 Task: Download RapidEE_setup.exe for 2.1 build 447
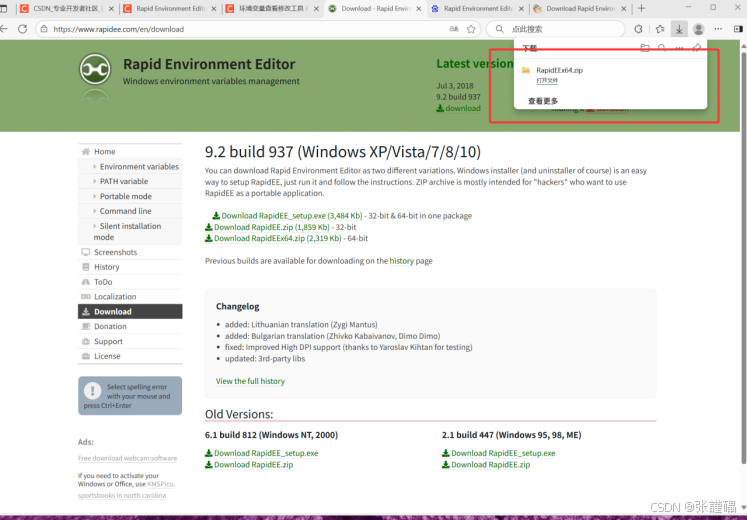[x=499, y=453]
